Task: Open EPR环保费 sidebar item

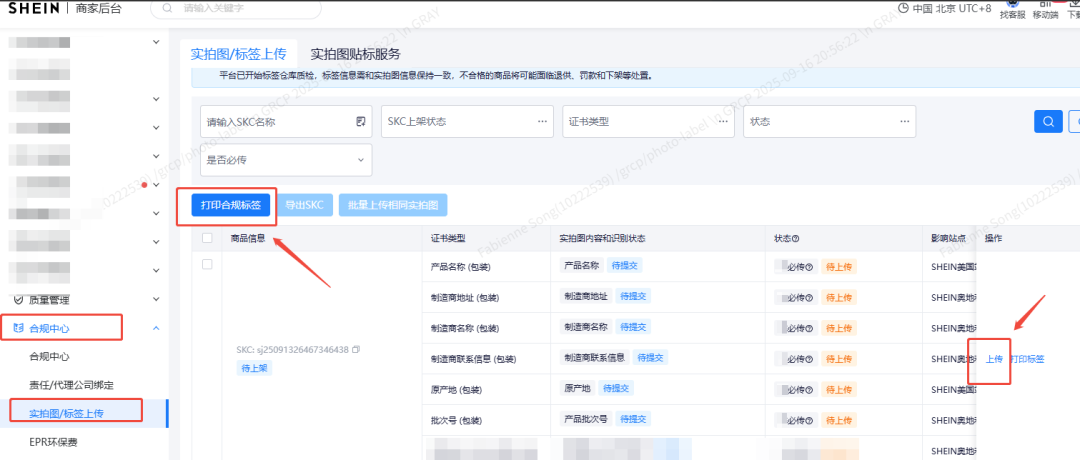Action: pos(53,441)
